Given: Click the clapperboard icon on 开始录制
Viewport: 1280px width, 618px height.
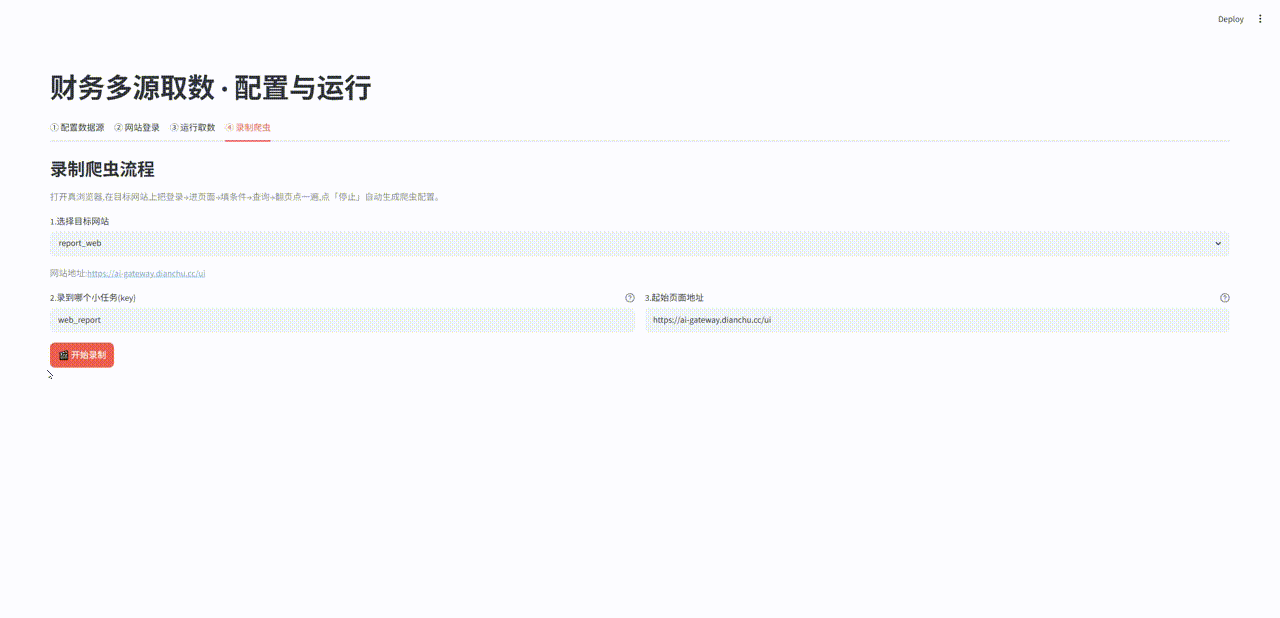Looking at the screenshot, I should point(63,355).
